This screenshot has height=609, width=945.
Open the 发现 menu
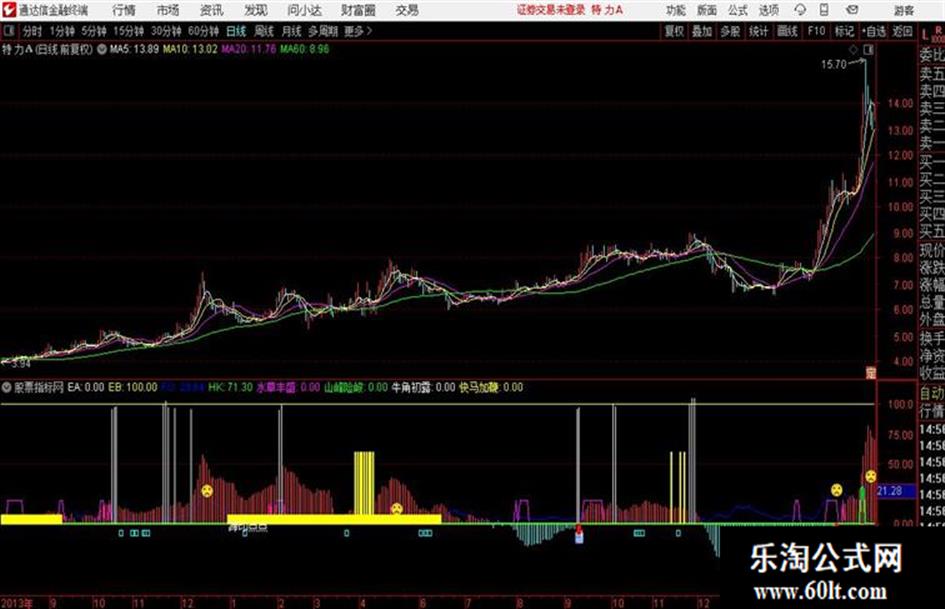(256, 10)
